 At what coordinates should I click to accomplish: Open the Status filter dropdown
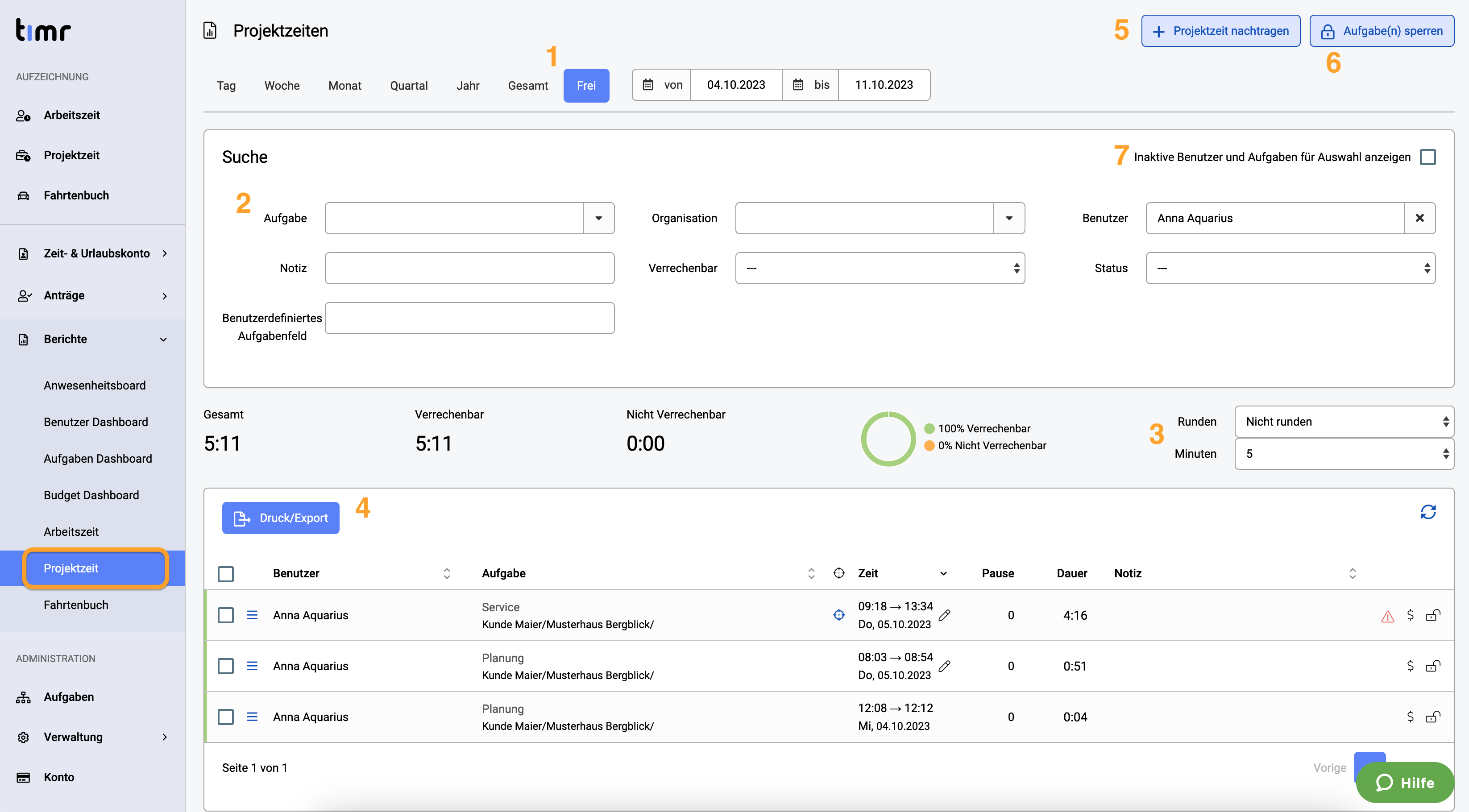[x=1291, y=268]
